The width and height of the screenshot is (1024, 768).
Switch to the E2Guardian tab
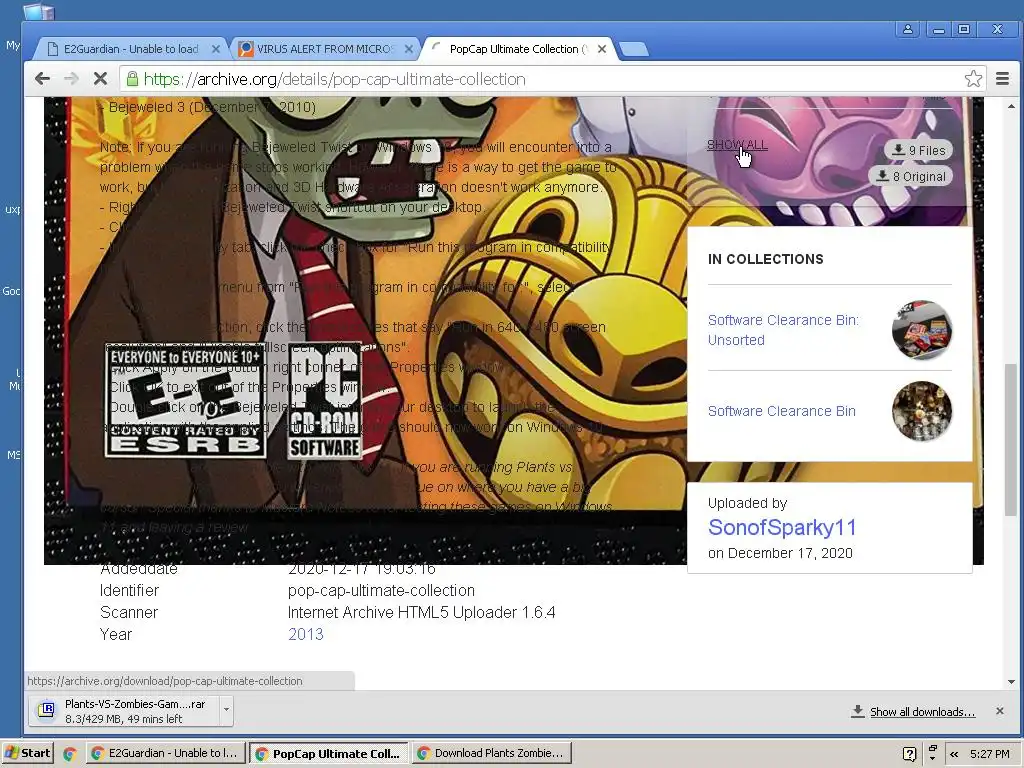tap(131, 49)
